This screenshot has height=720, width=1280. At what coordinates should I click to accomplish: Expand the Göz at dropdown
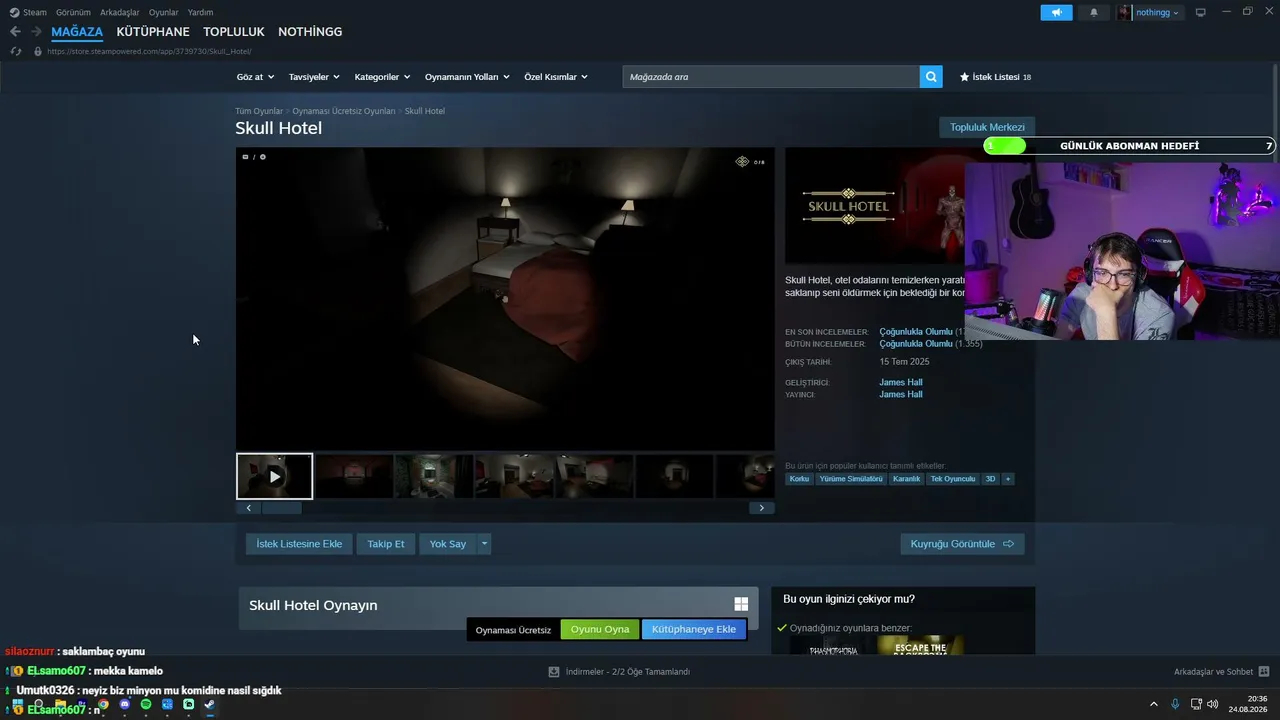click(x=254, y=77)
